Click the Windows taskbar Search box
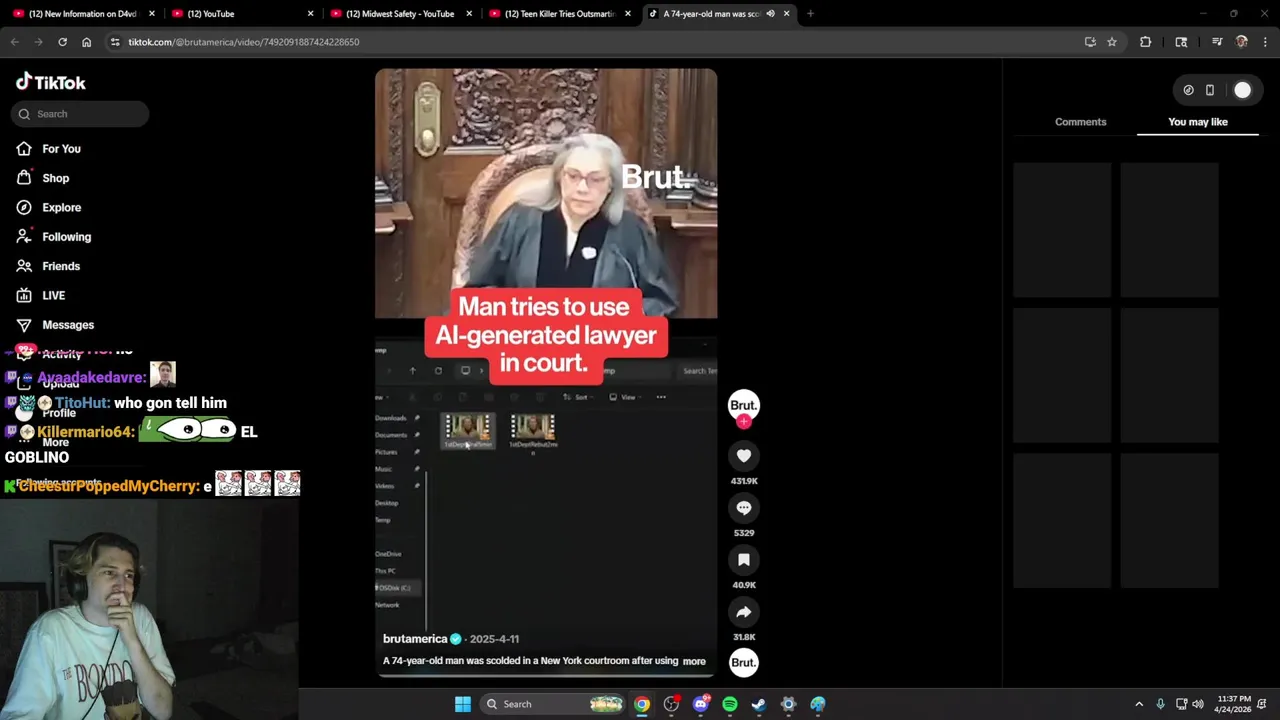 click(x=555, y=704)
